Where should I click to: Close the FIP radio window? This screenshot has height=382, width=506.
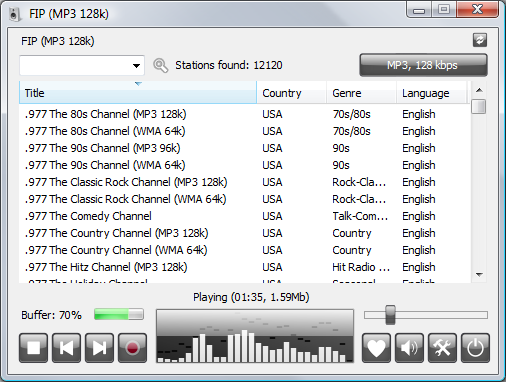tap(477, 10)
